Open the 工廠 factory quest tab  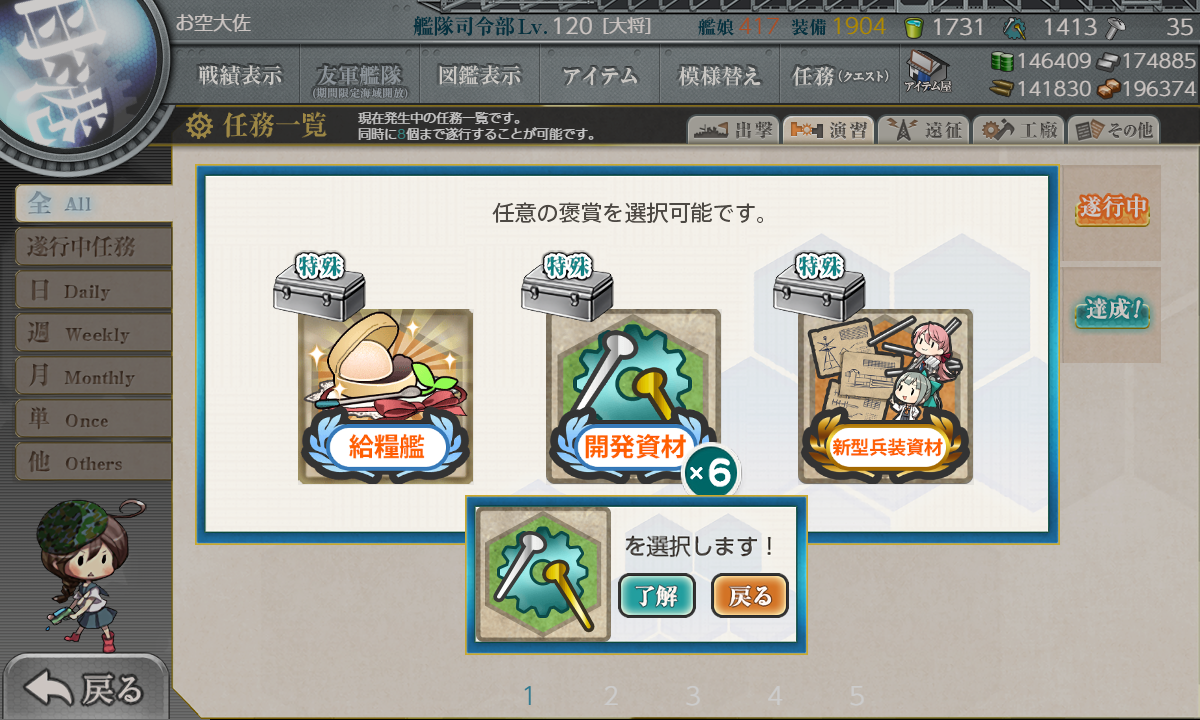(x=1018, y=130)
